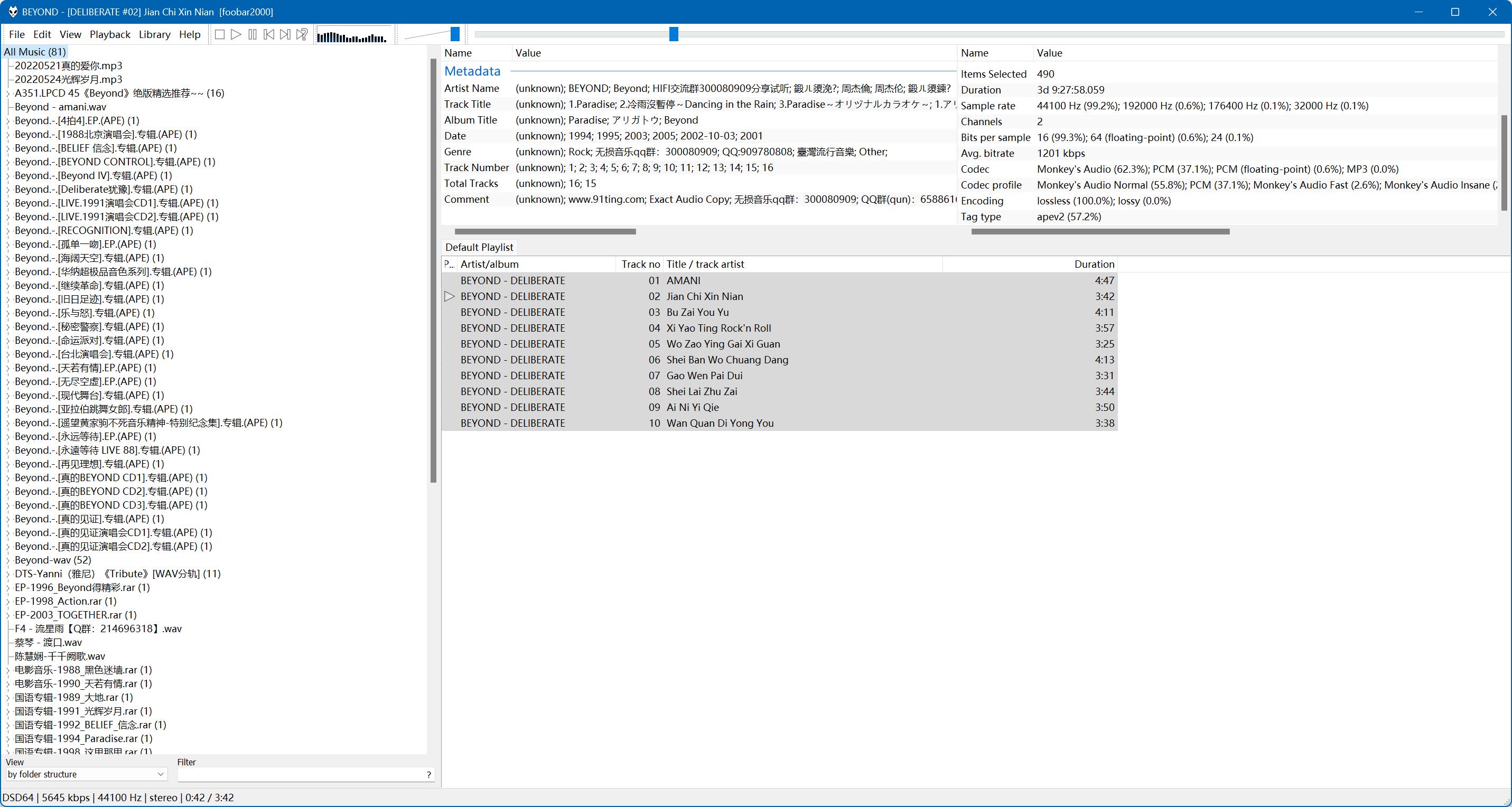Sort by Title / track artist header
The height and width of the screenshot is (807, 1512).
coord(803,264)
